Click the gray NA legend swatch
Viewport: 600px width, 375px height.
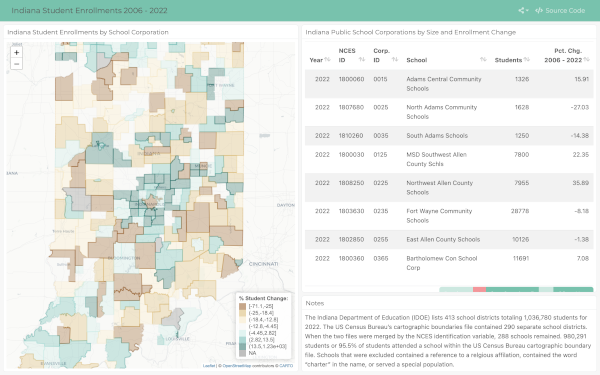242,353
